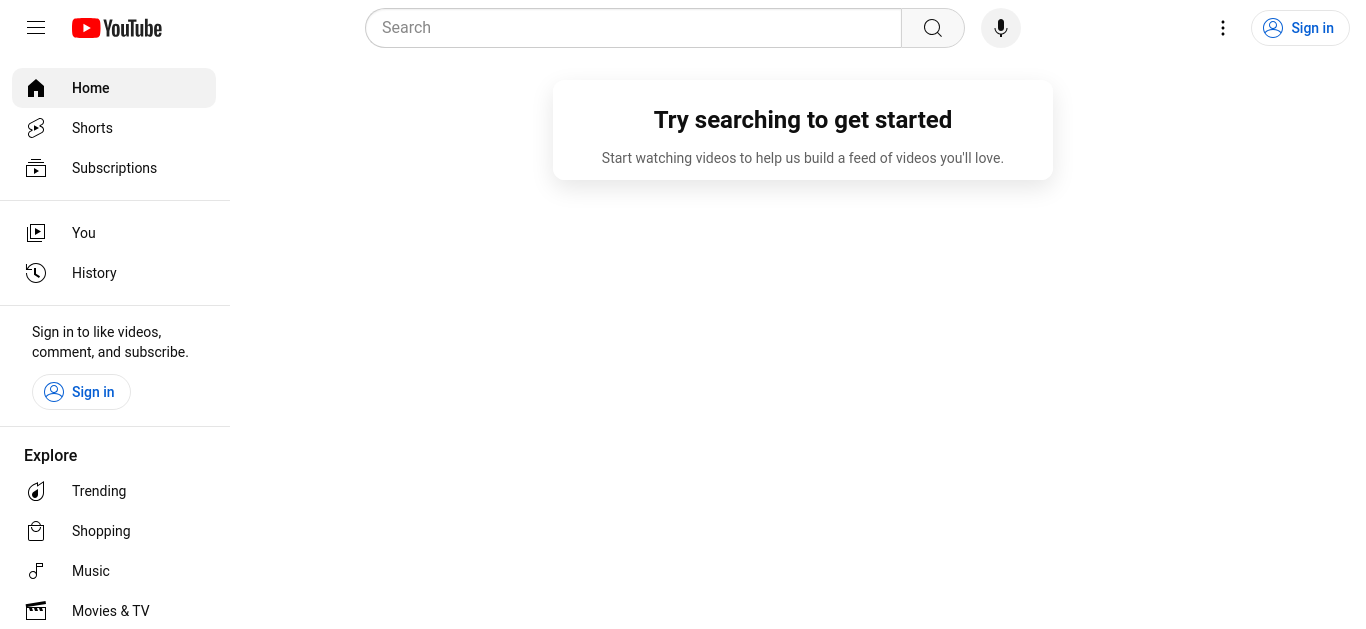The width and height of the screenshot is (1366, 629).
Task: Click the Subscriptions icon in sidebar
Action: click(x=36, y=168)
